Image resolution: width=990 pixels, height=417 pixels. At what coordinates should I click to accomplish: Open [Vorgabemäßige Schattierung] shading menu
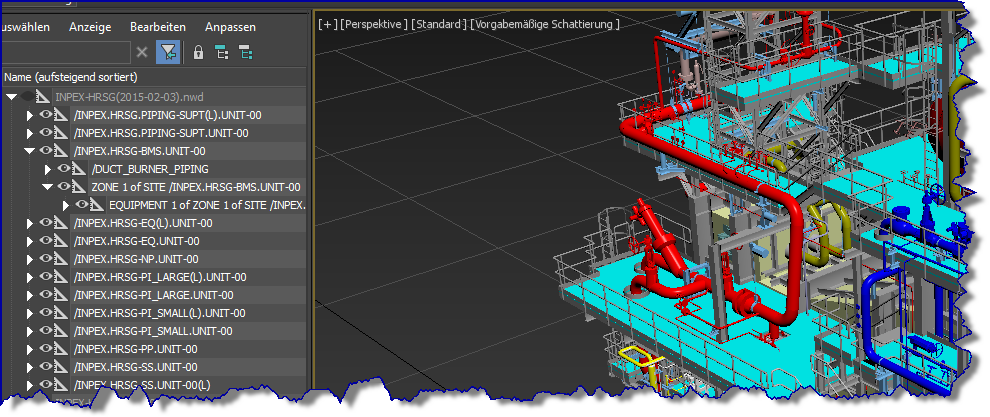click(545, 24)
